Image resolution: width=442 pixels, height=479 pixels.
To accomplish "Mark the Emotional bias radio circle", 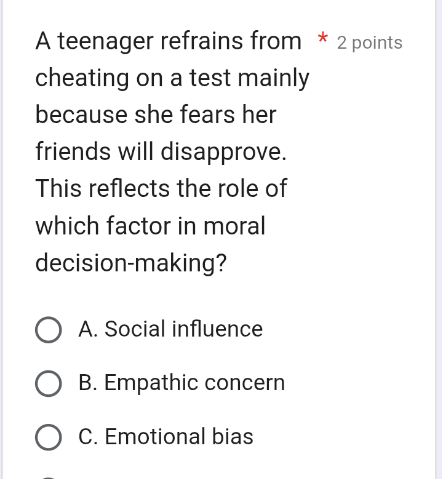I will [x=48, y=437].
